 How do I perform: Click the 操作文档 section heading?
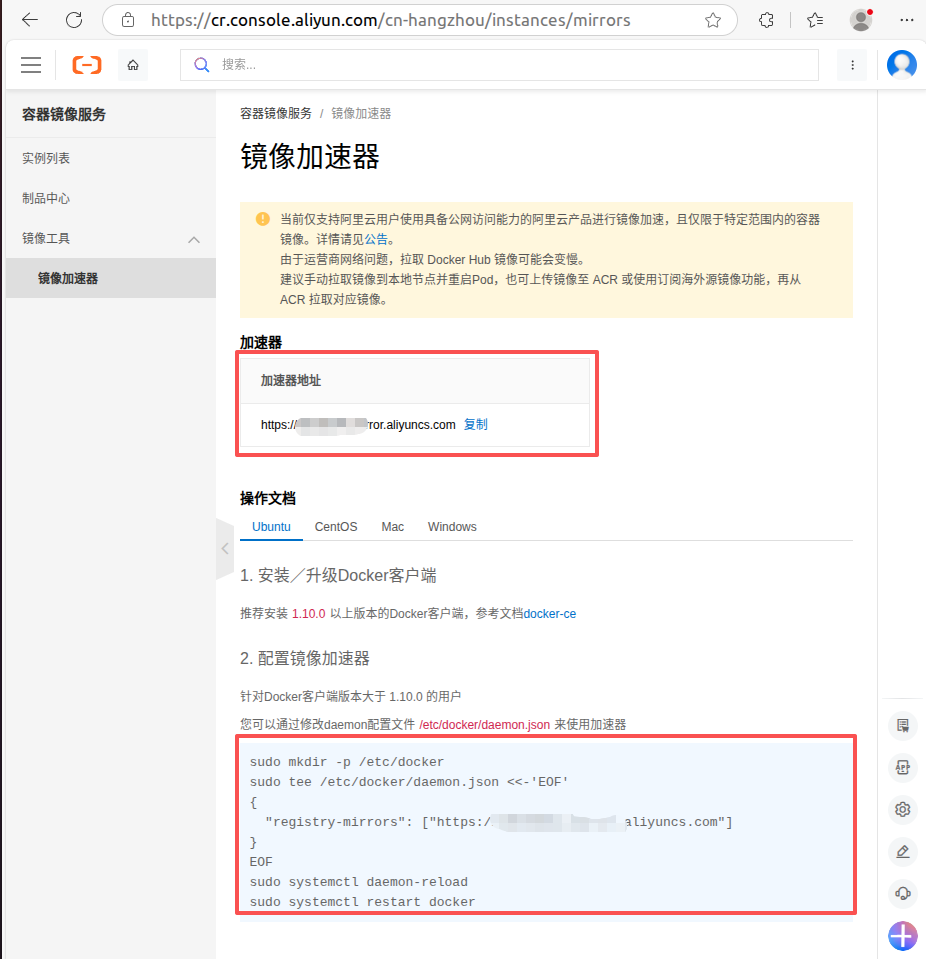(268, 498)
